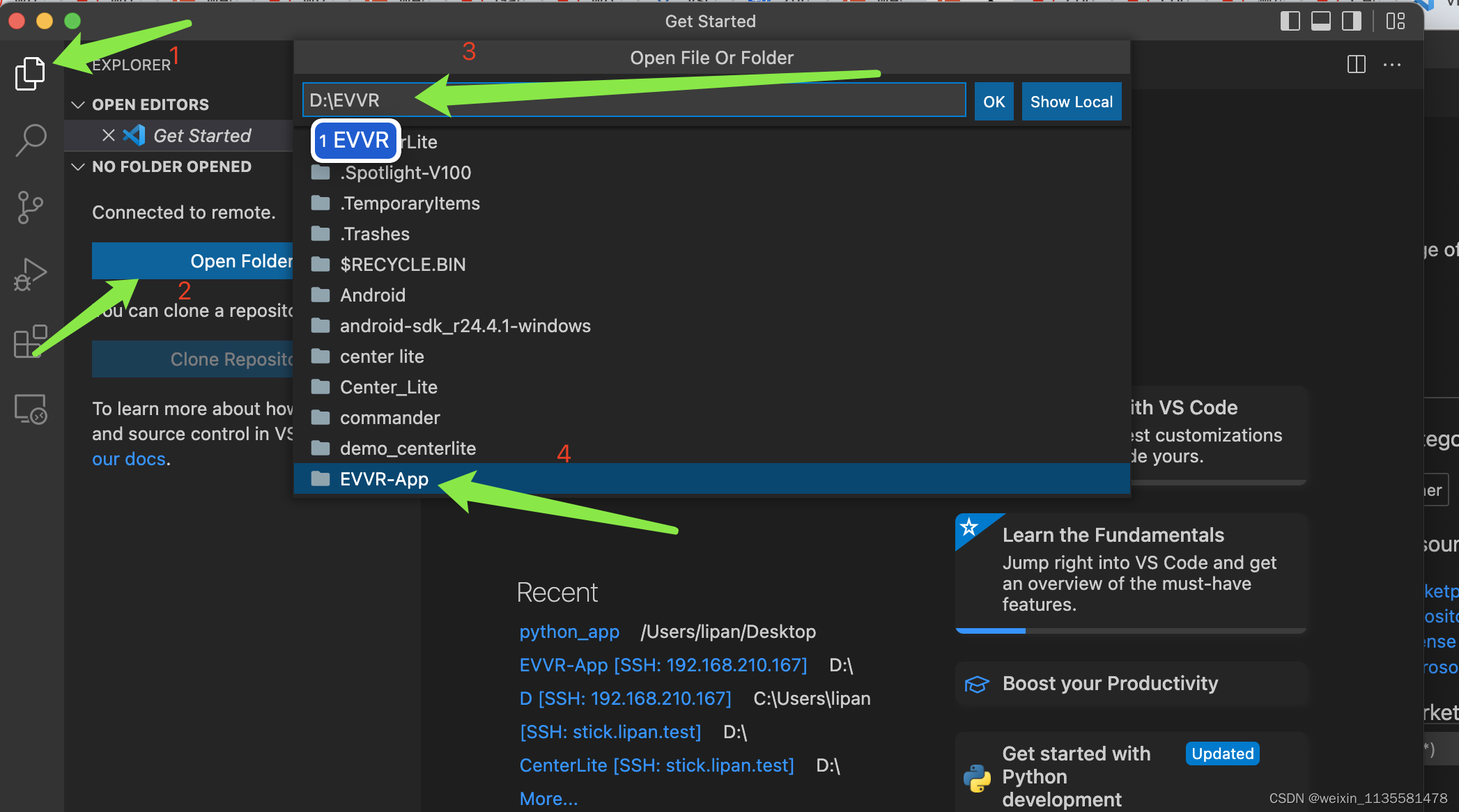Click the Learn the Fundamentals progress bar
1459x812 pixels.
[1129, 630]
